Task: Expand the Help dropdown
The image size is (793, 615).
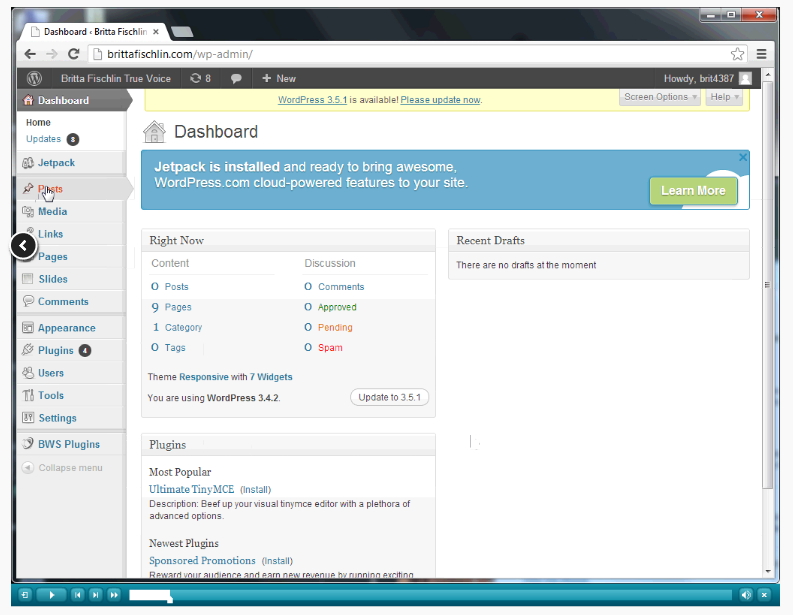Action: [724, 97]
